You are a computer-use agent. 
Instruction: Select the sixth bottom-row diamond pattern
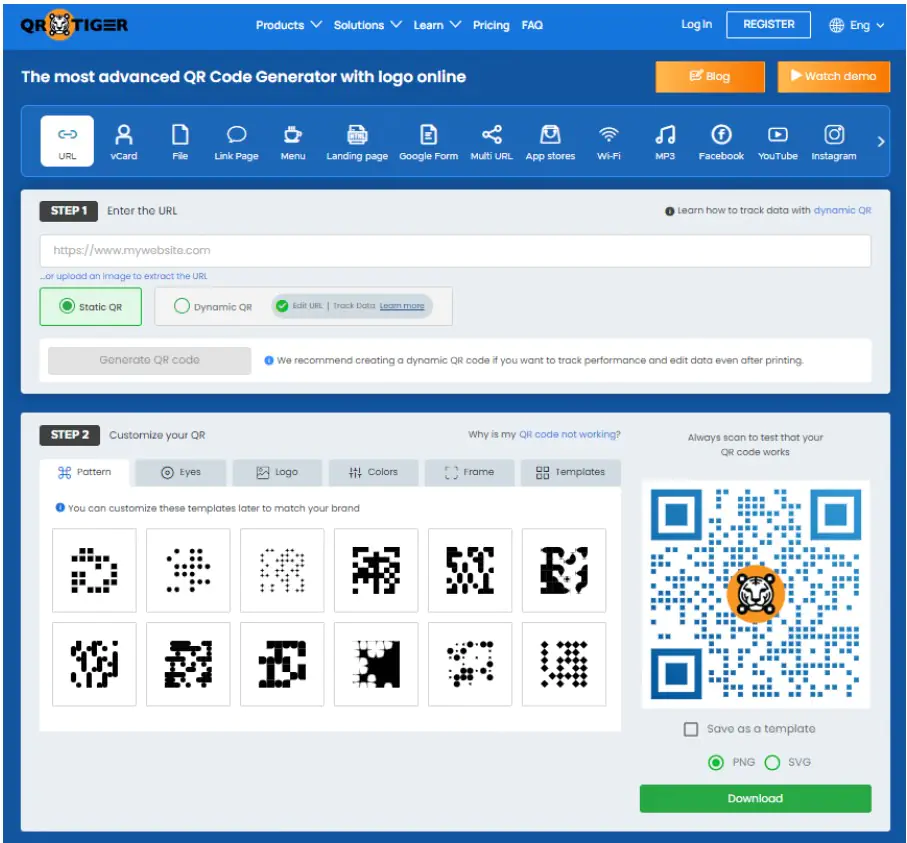click(564, 664)
